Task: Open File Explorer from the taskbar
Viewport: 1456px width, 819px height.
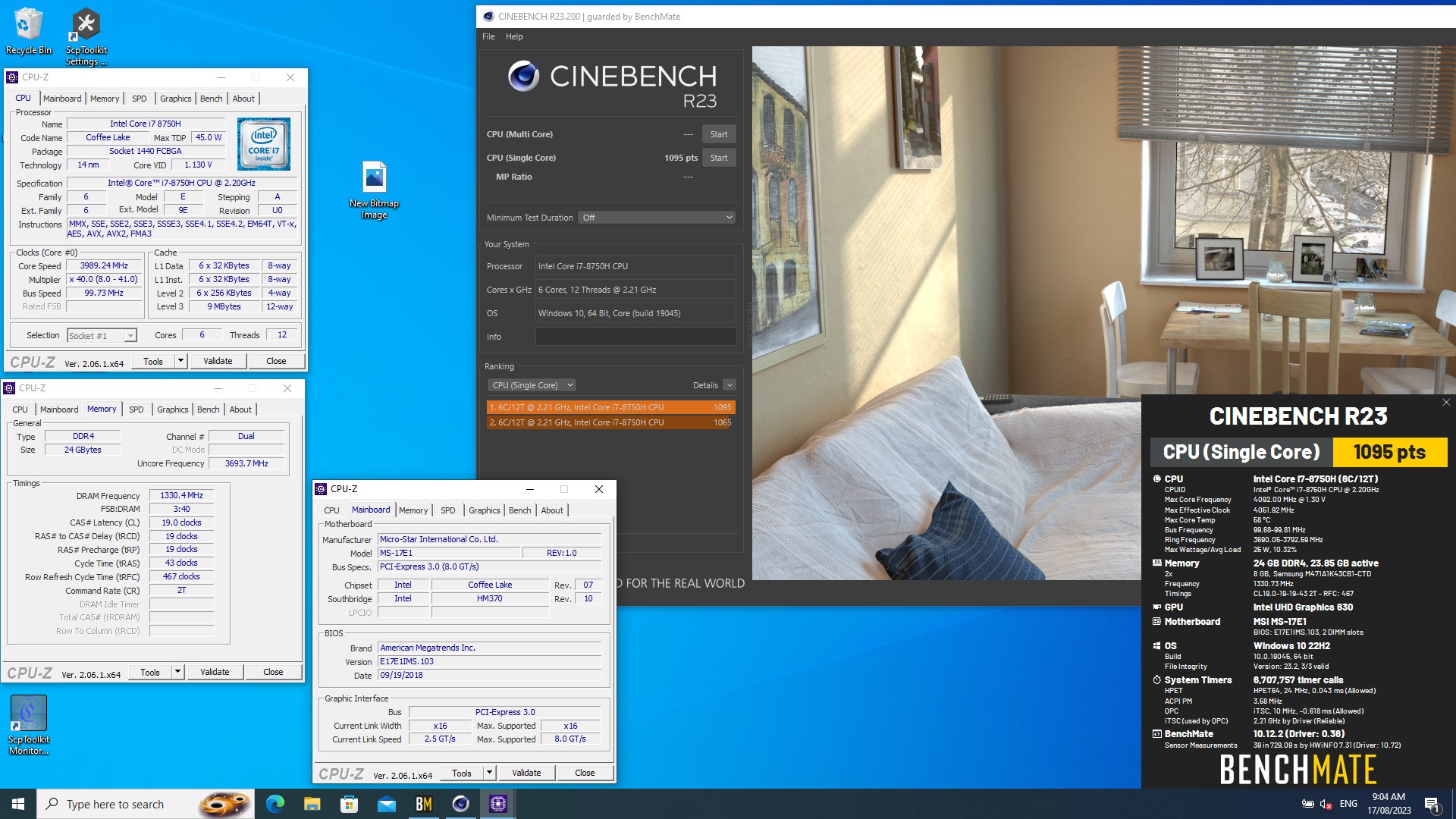Action: [x=312, y=804]
